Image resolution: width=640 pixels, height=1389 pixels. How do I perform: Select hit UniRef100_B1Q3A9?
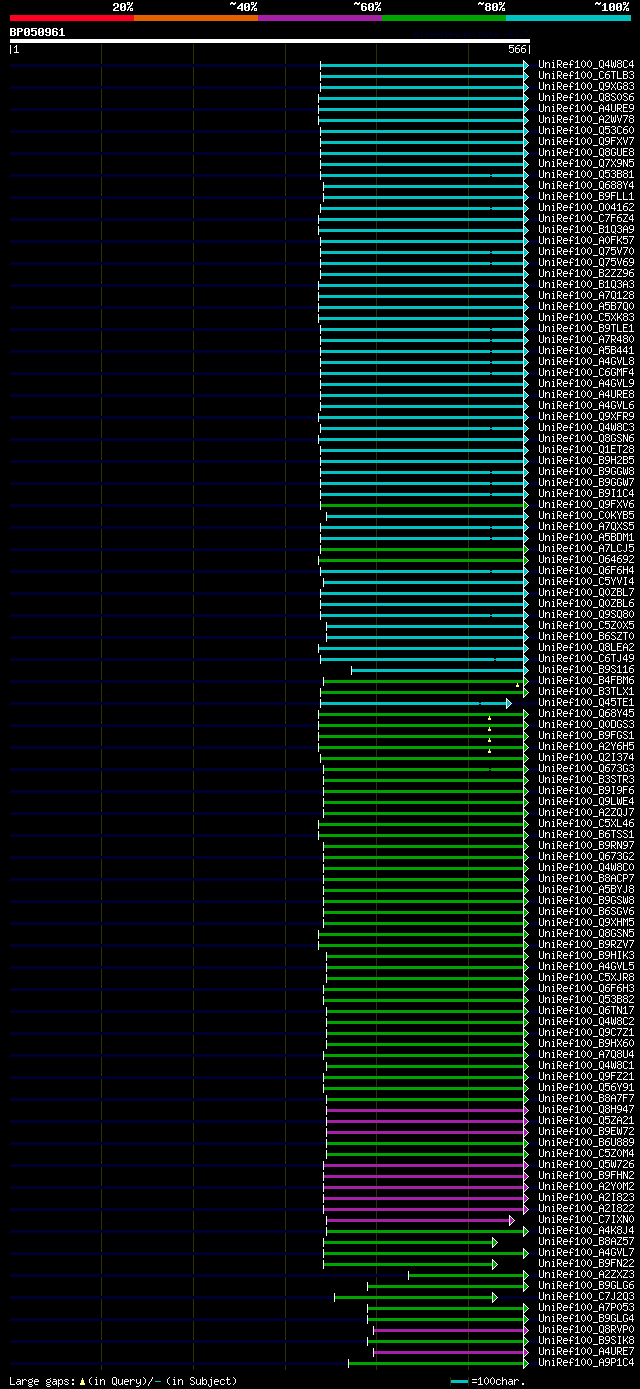coord(586,229)
